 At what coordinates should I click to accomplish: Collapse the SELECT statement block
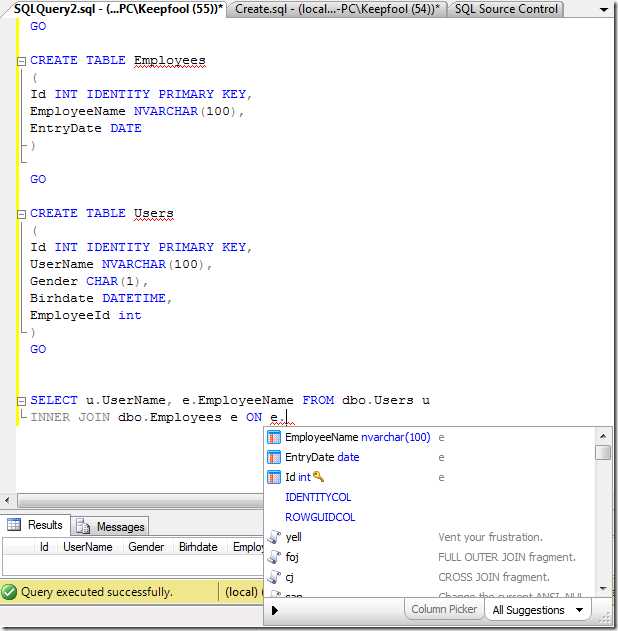point(21,401)
